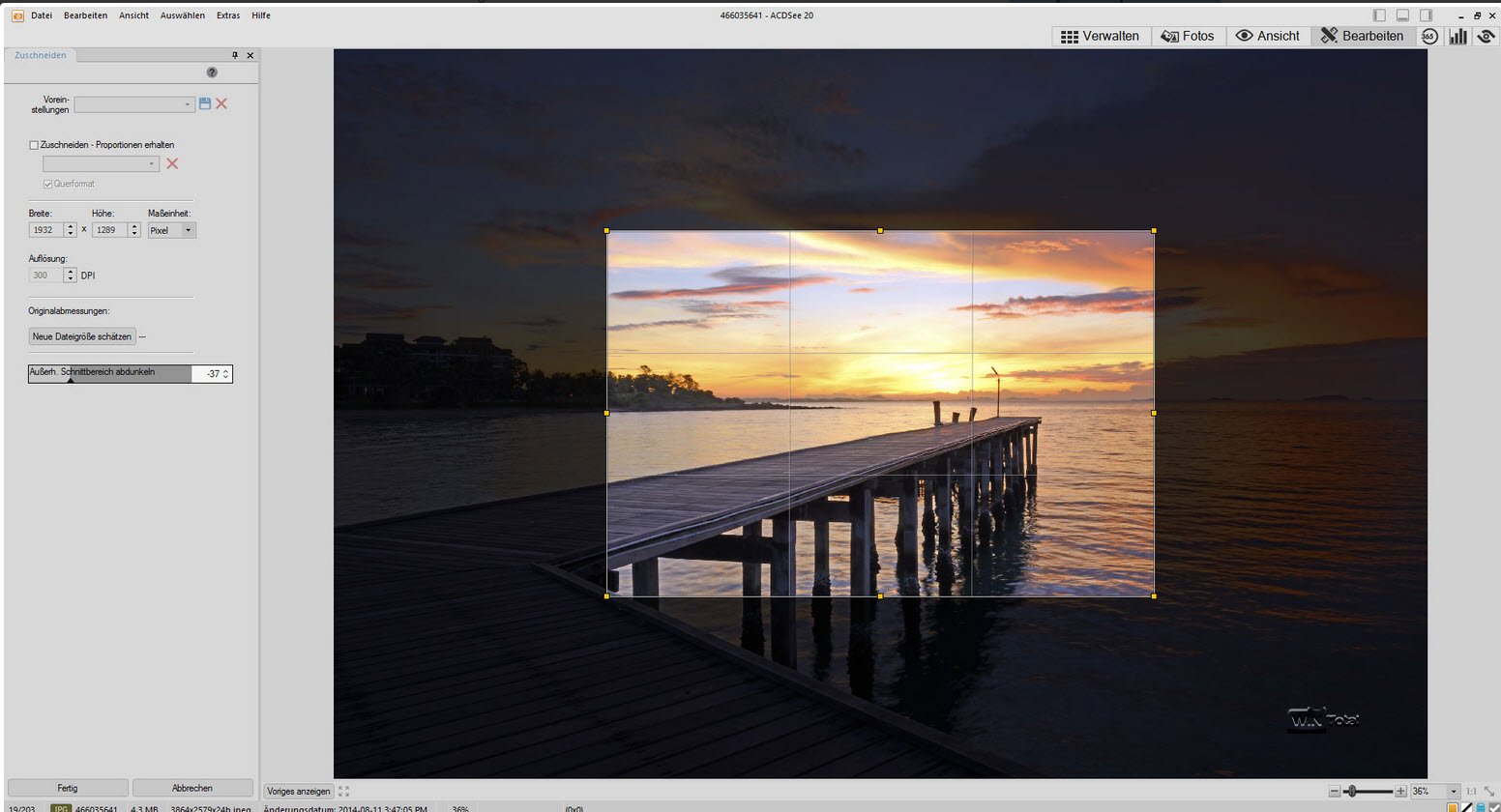Click the top-left crop handle
Viewport: 1501px width, 812px height.
pos(606,230)
